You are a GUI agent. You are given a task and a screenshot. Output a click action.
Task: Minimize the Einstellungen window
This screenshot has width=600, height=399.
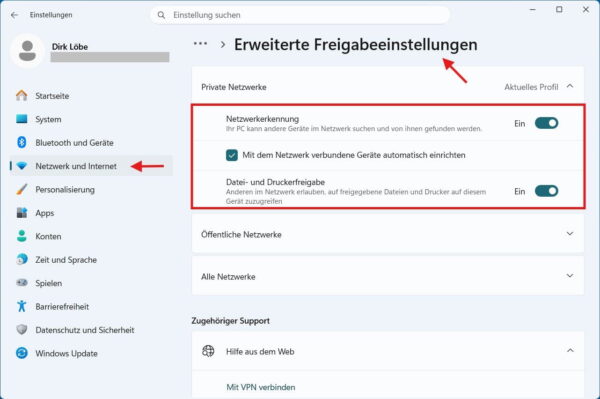click(532, 10)
